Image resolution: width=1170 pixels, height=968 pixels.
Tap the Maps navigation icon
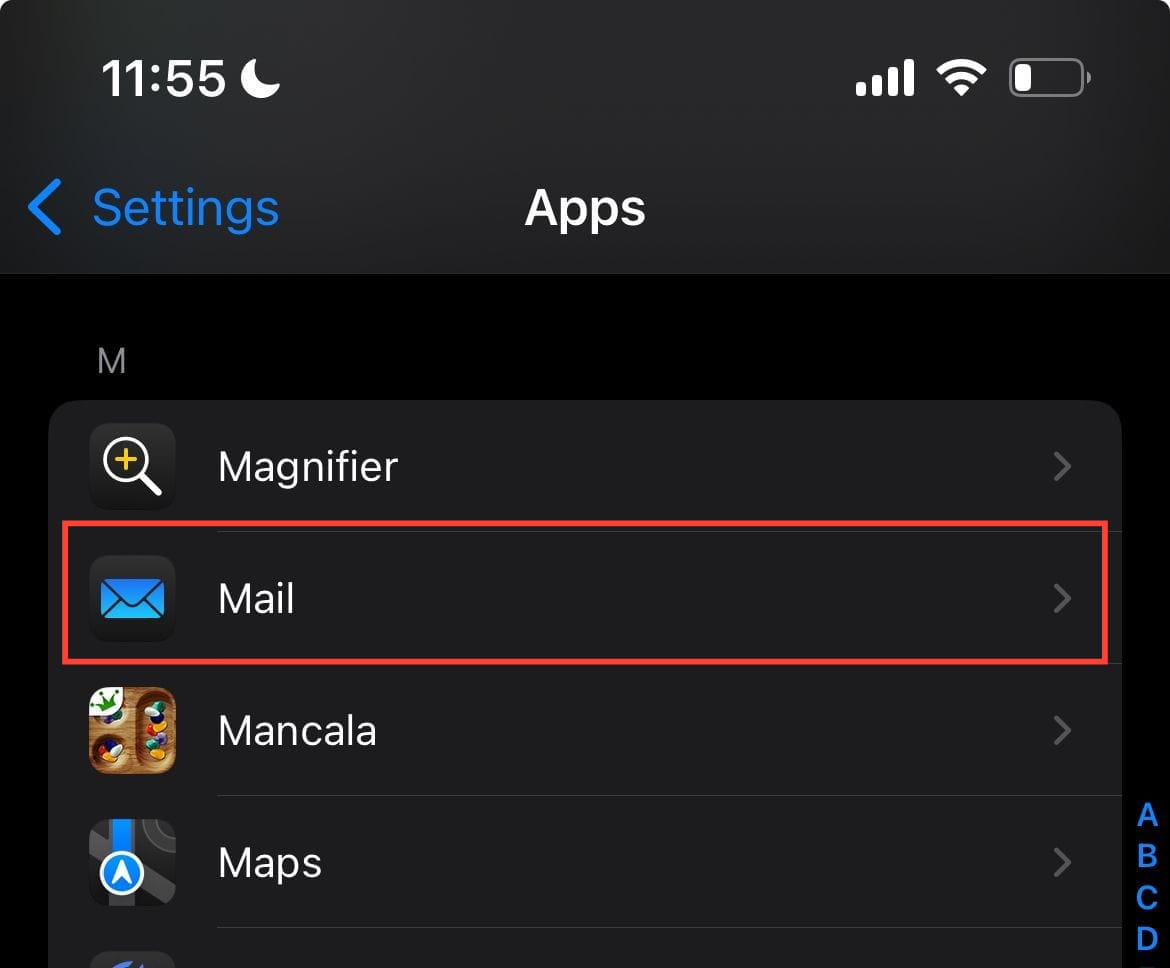pyautogui.click(x=132, y=863)
